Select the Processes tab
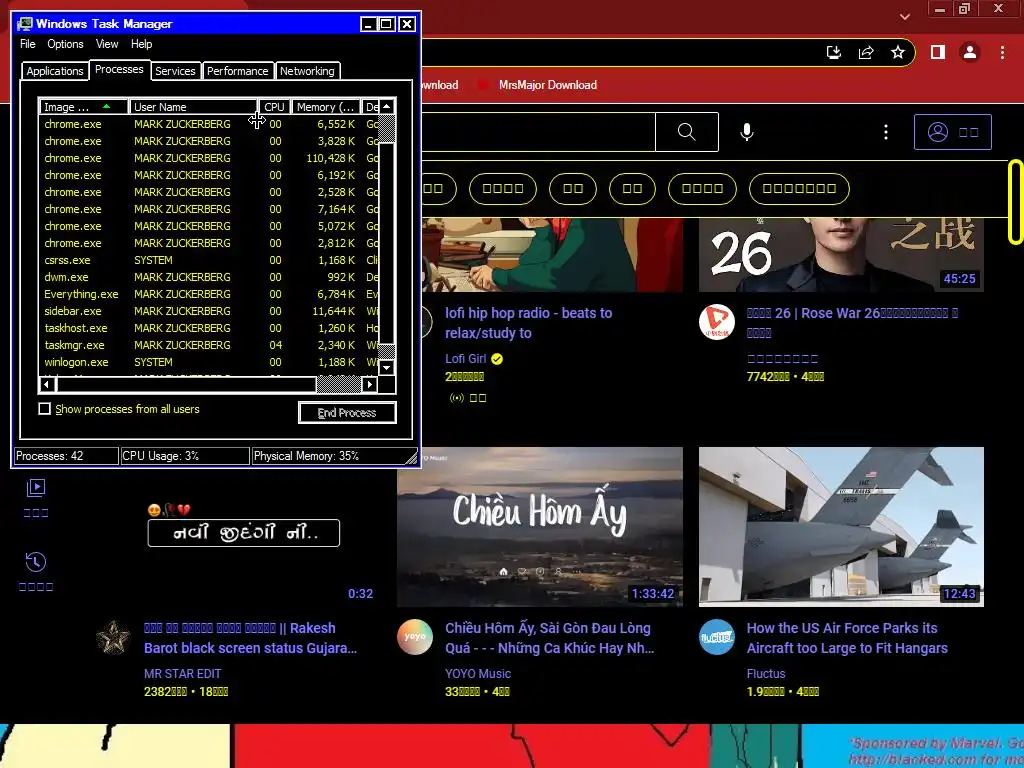The width and height of the screenshot is (1024, 768). click(119, 69)
